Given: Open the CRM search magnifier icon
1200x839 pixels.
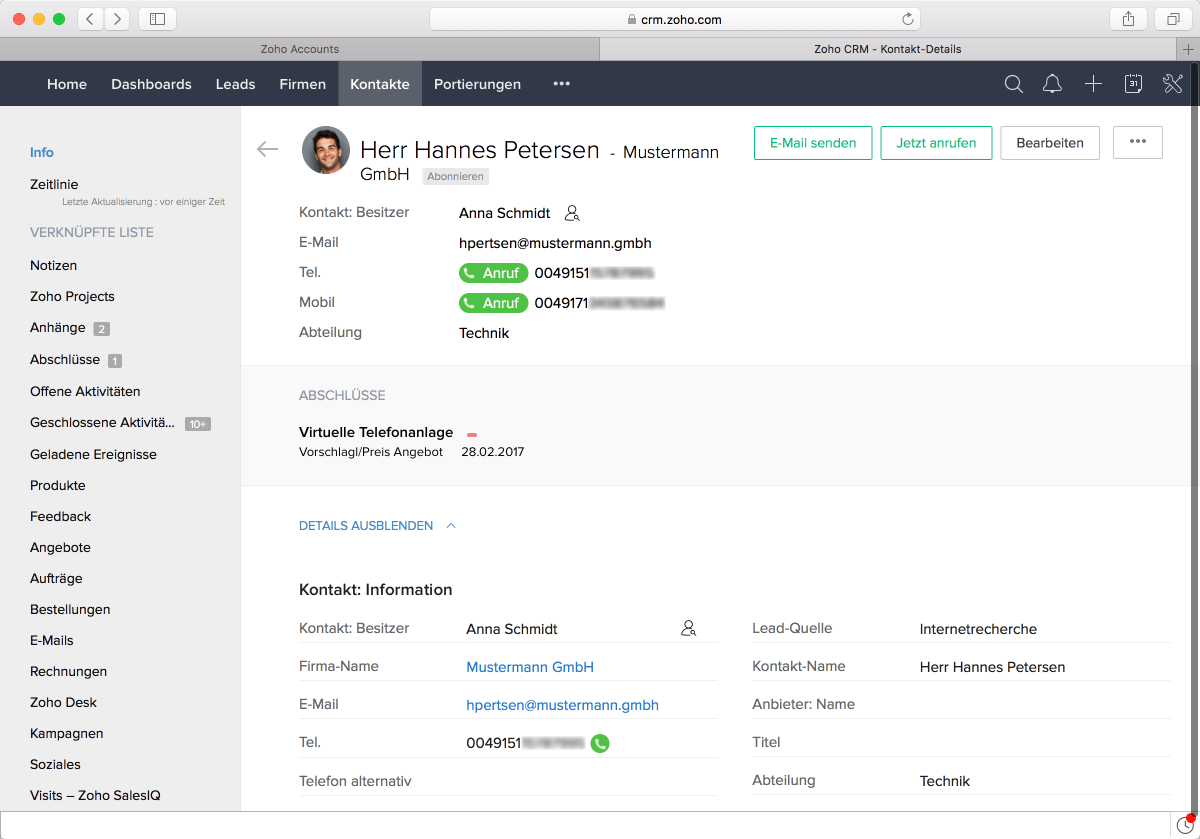Looking at the screenshot, I should [x=1013, y=84].
